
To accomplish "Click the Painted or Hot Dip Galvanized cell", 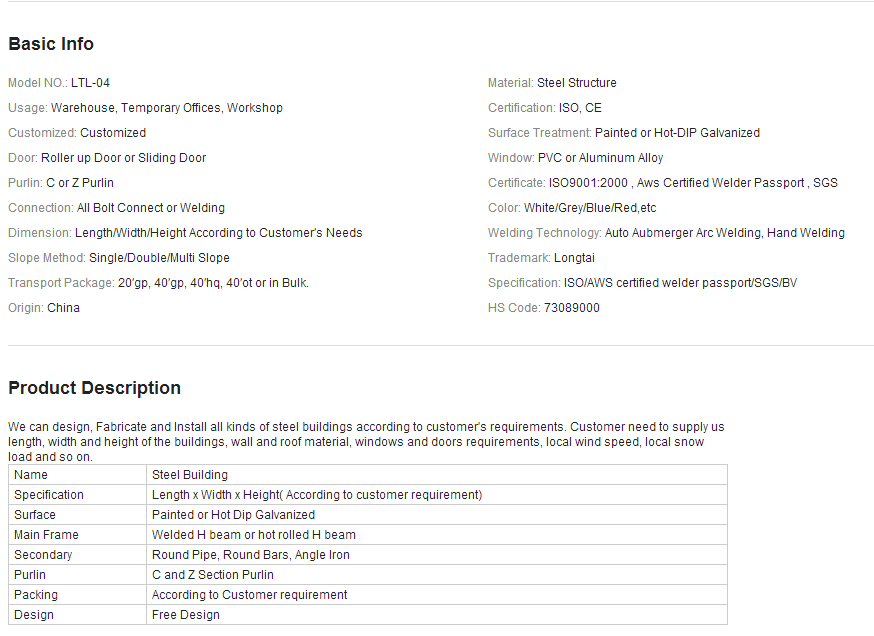I will click(436, 514).
